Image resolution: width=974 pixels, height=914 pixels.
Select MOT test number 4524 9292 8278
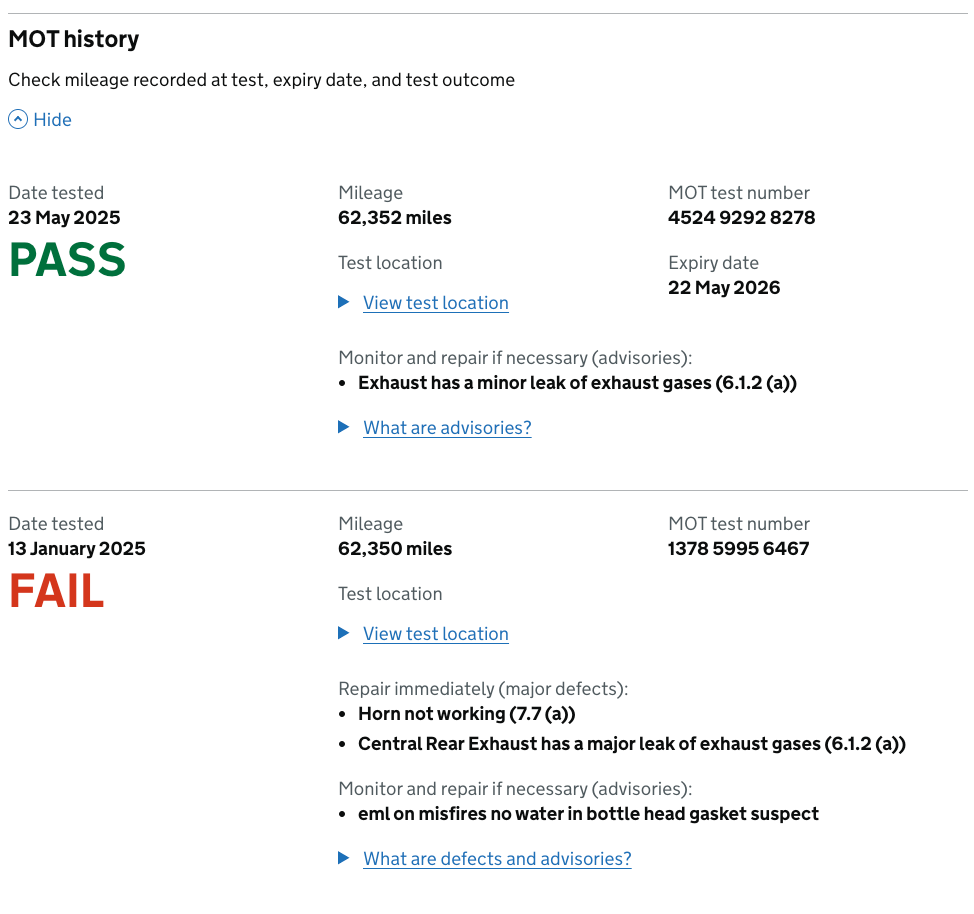click(x=742, y=217)
